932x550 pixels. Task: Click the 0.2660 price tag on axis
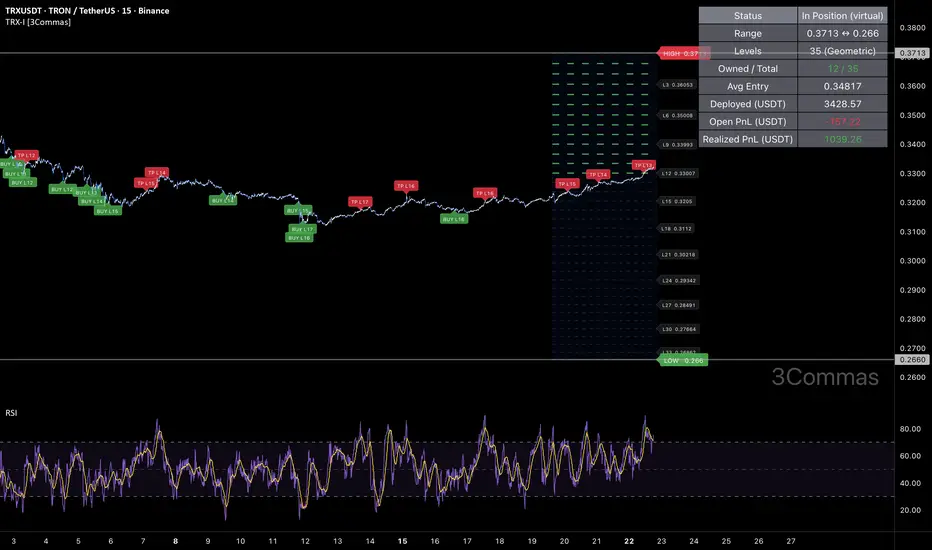point(912,360)
